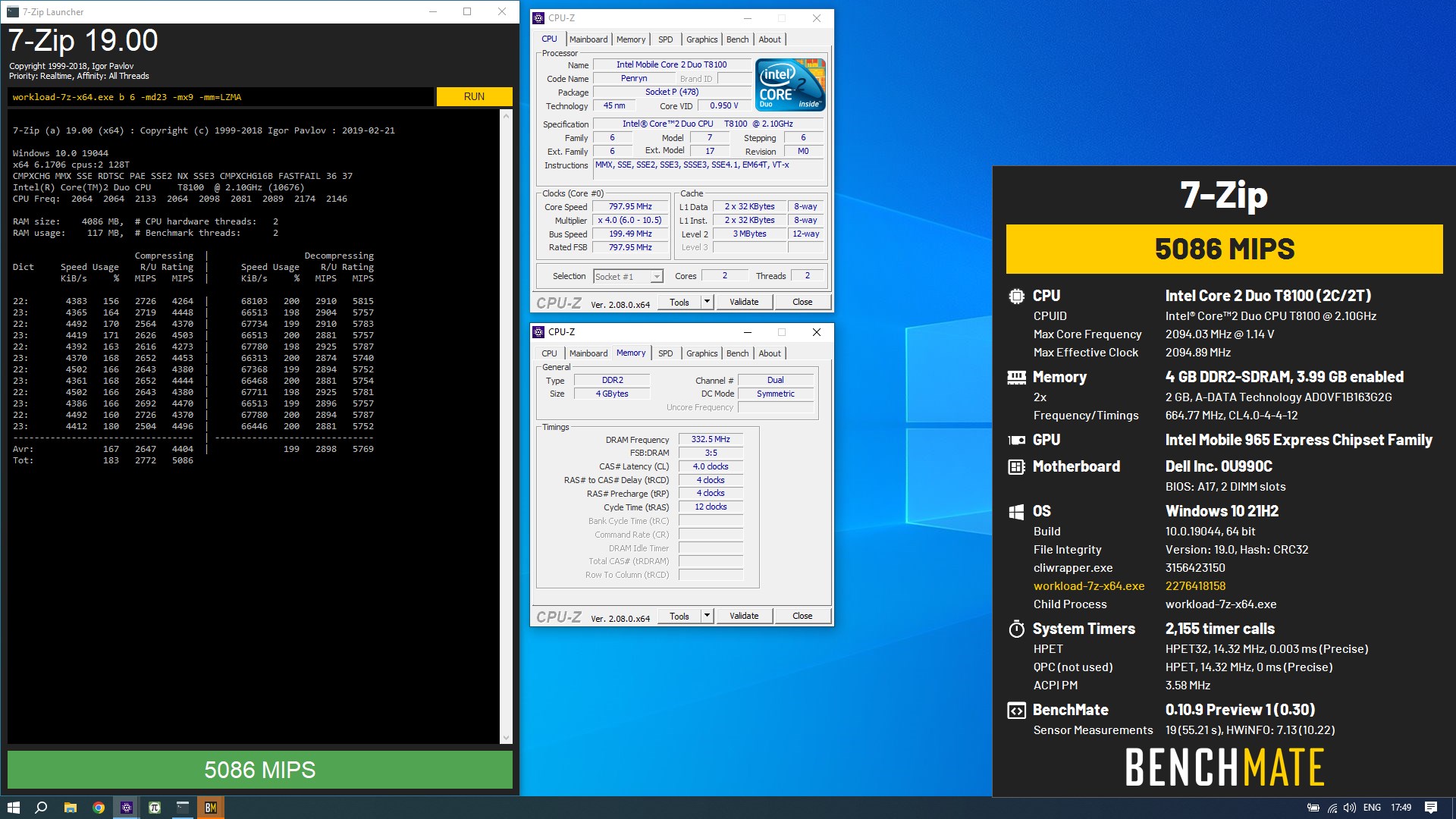The height and width of the screenshot is (819, 1456).
Task: Click the Multiplier x 4.0 (6.0 - 10.5) field
Action: 630,220
